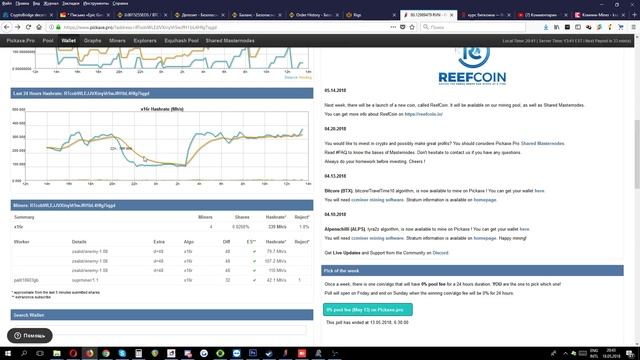Viewport: 640px width, 360px height.
Task: Open the Discord community link
Action: (440, 253)
